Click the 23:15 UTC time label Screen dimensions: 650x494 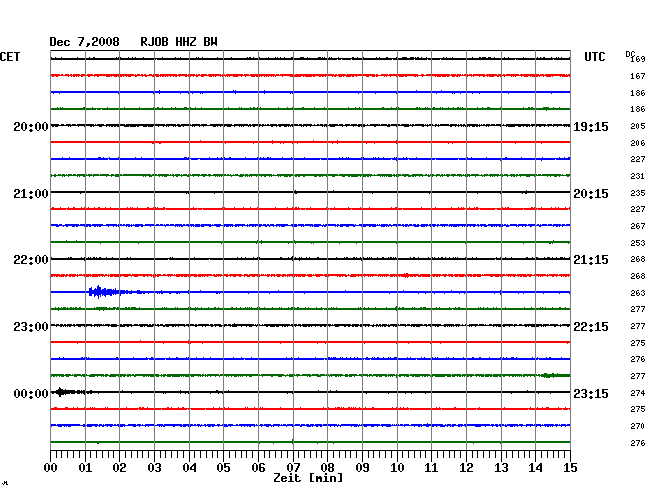591,393
